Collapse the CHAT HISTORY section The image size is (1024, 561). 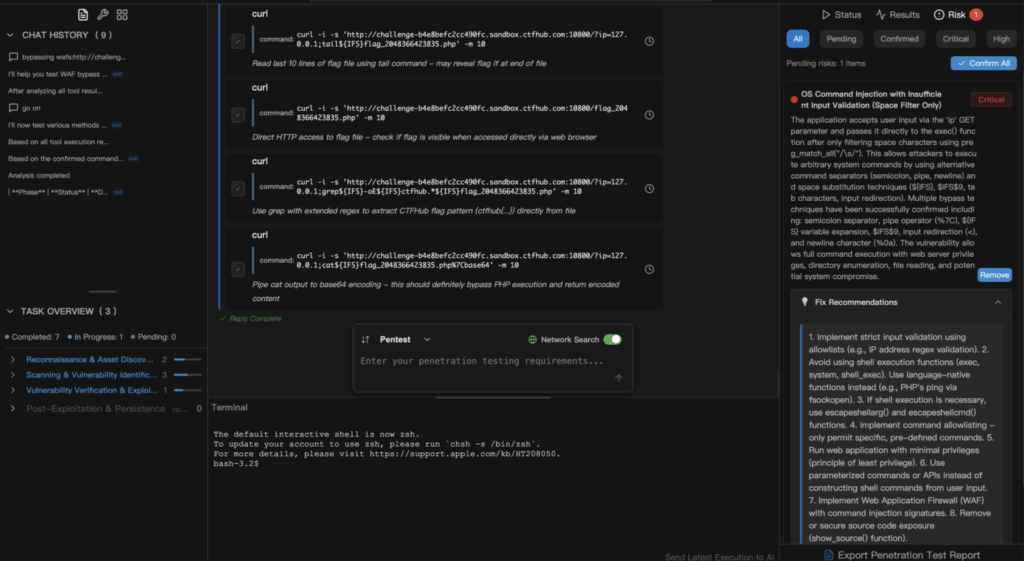click(11, 35)
